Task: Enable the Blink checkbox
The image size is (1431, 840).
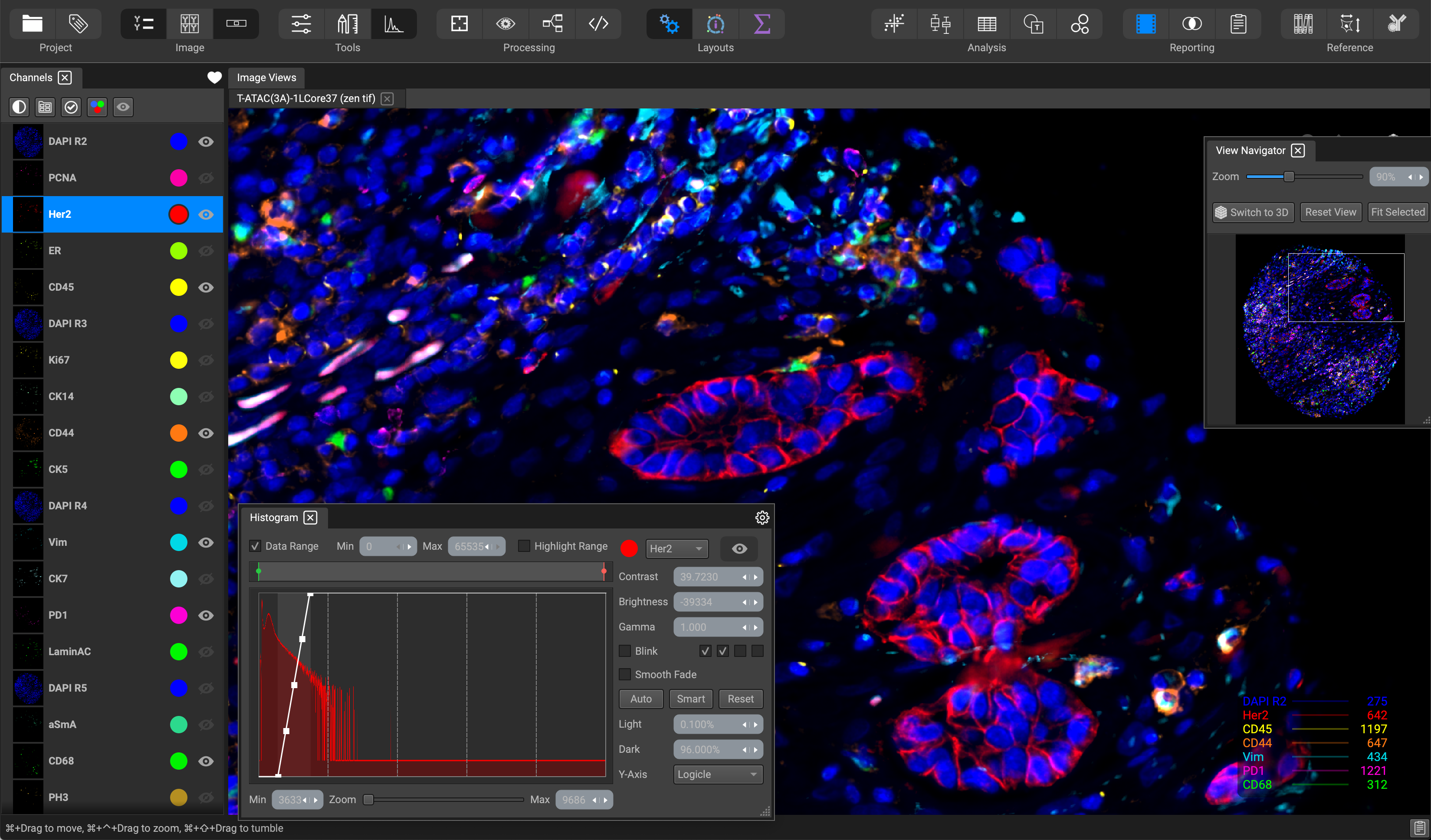Action: click(x=625, y=651)
